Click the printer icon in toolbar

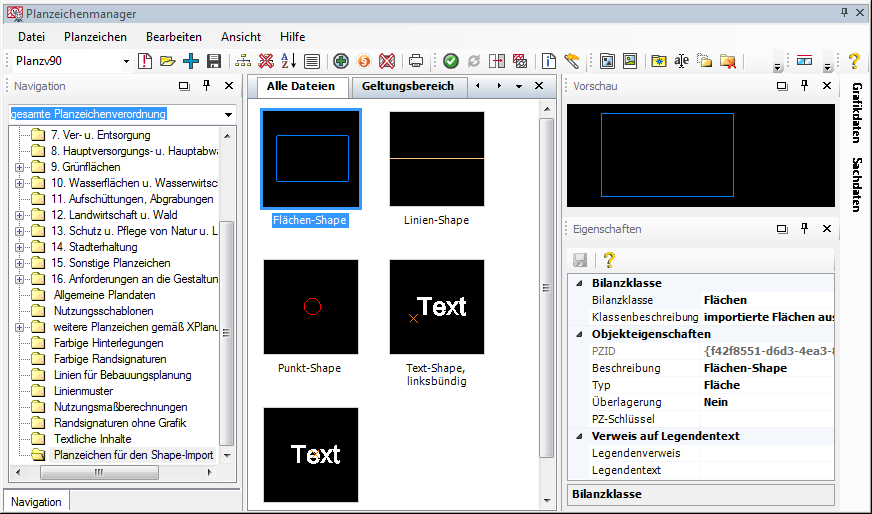tap(416, 61)
